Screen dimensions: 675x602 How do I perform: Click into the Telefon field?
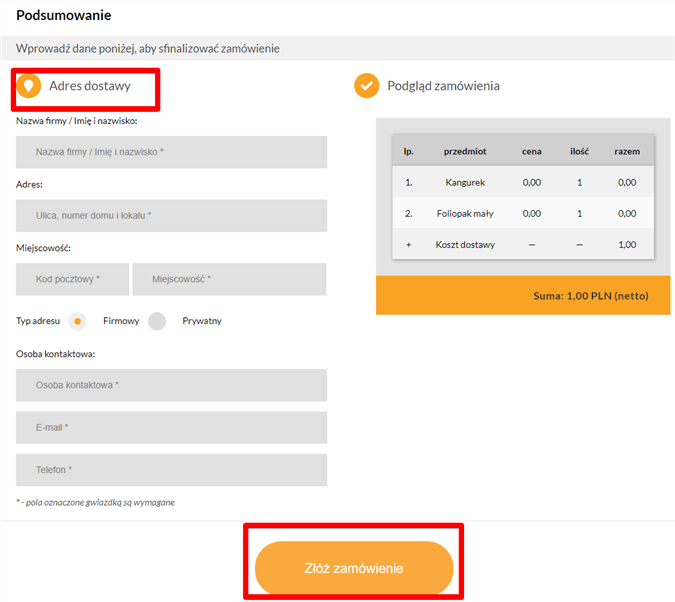pos(171,469)
